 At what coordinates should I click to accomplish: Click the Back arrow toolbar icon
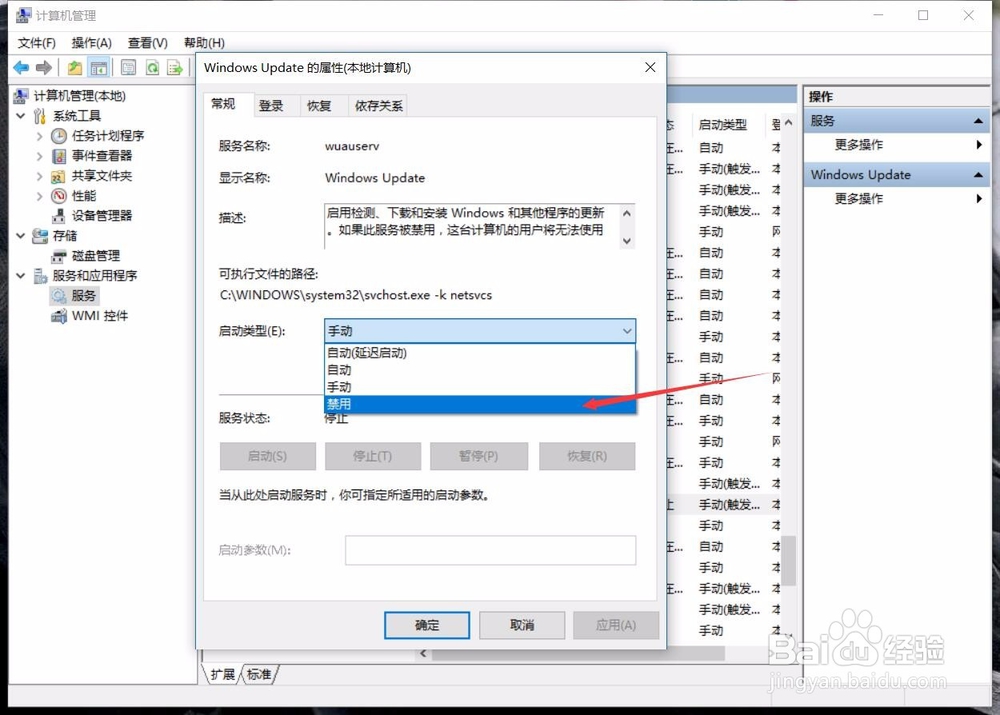(21, 67)
